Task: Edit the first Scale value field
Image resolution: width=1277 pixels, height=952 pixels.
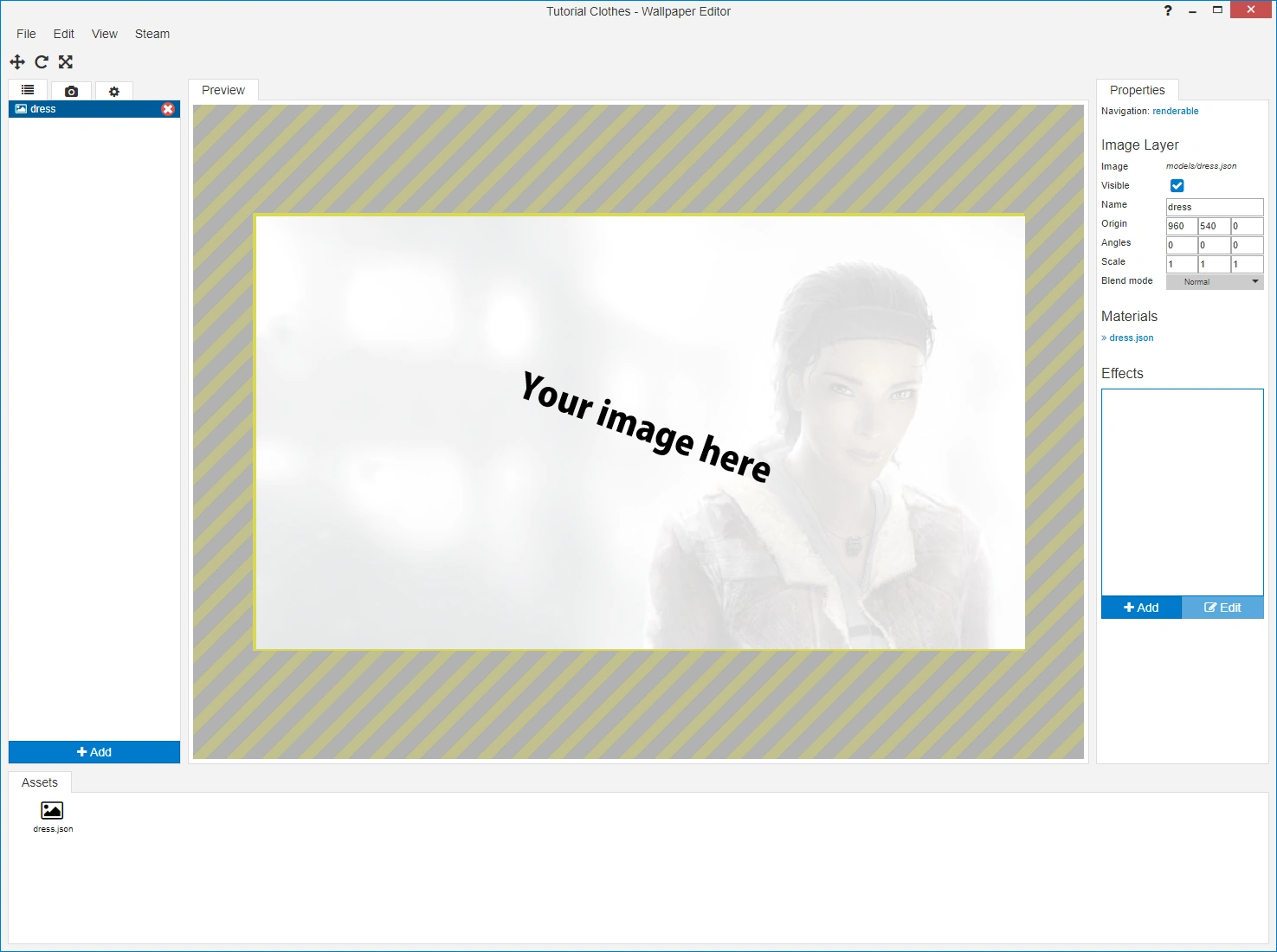Action: click(x=1182, y=264)
